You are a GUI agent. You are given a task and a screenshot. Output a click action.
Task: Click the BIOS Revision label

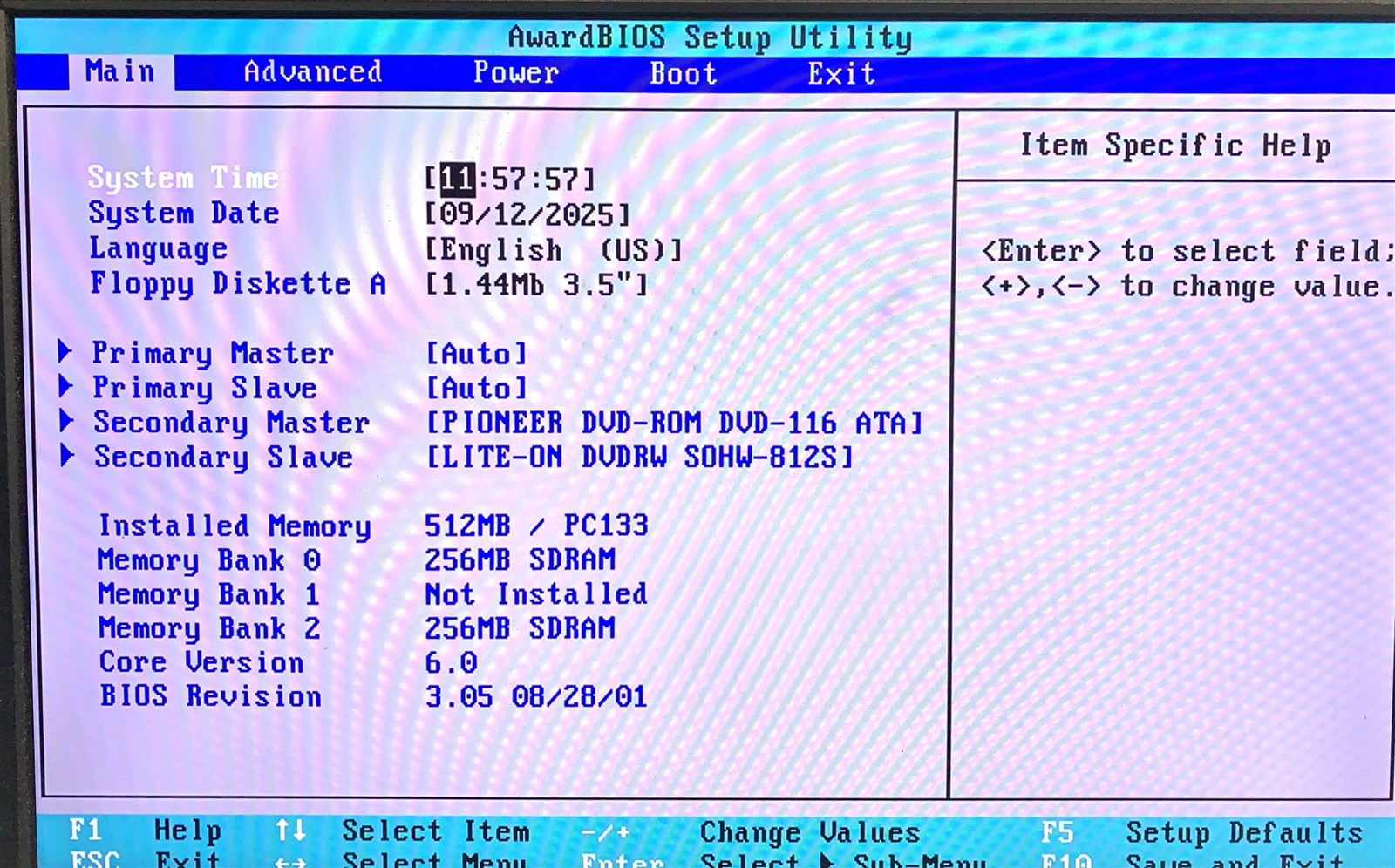tap(211, 695)
